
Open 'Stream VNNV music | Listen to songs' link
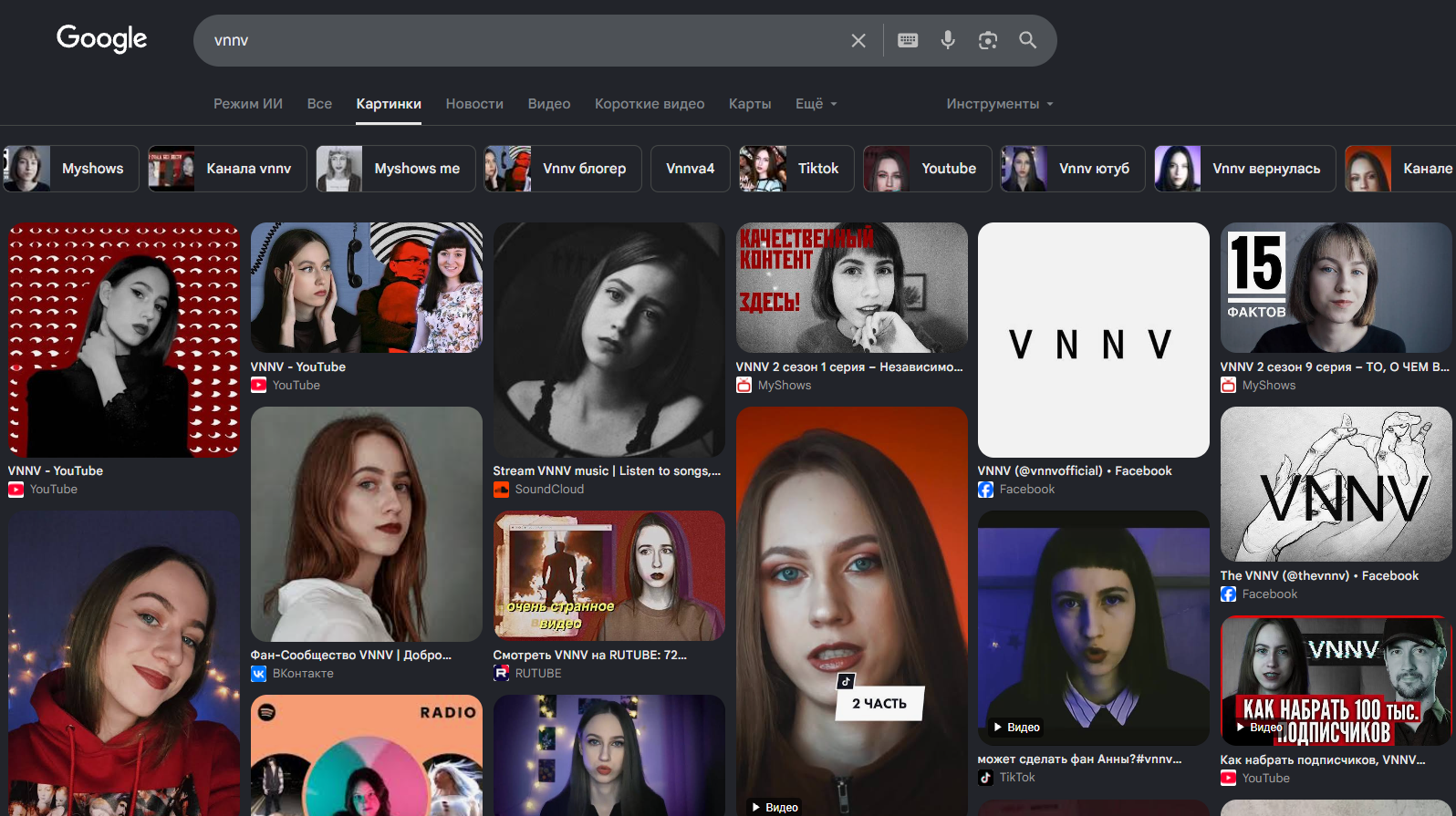click(x=607, y=471)
